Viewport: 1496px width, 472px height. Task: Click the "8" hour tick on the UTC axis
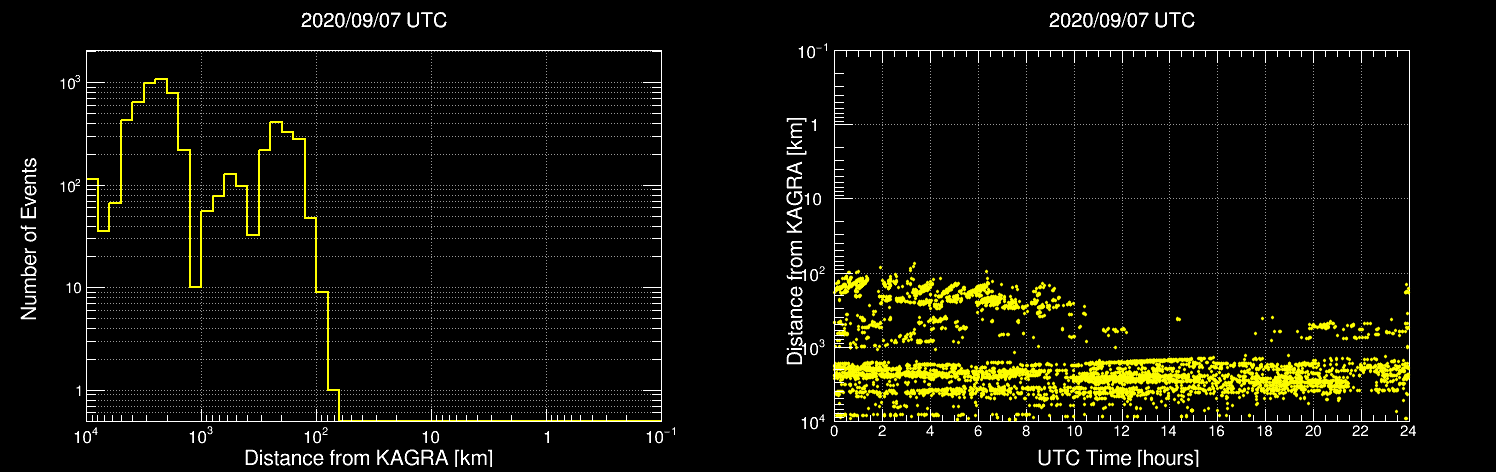coord(1026,432)
